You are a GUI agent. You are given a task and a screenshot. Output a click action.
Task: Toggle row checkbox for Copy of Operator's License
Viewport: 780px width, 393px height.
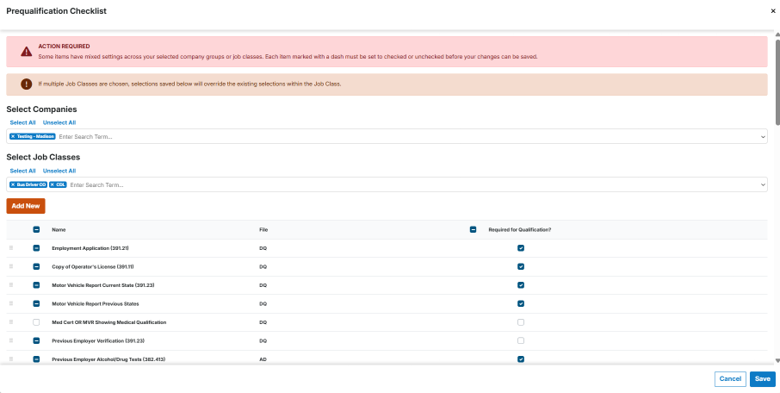pyautogui.click(x=36, y=267)
